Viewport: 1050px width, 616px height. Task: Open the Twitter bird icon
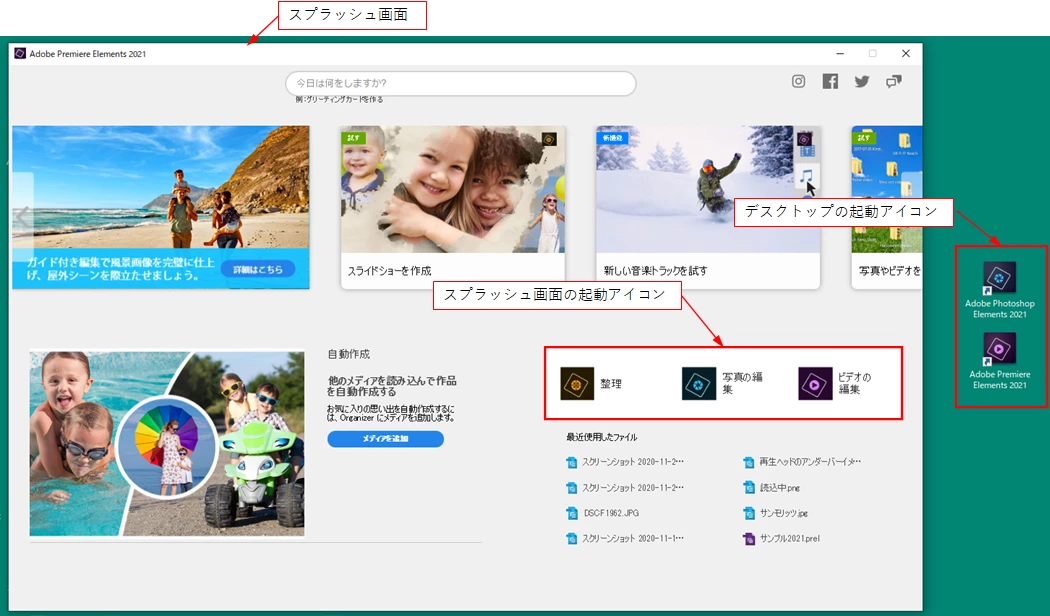pos(862,82)
